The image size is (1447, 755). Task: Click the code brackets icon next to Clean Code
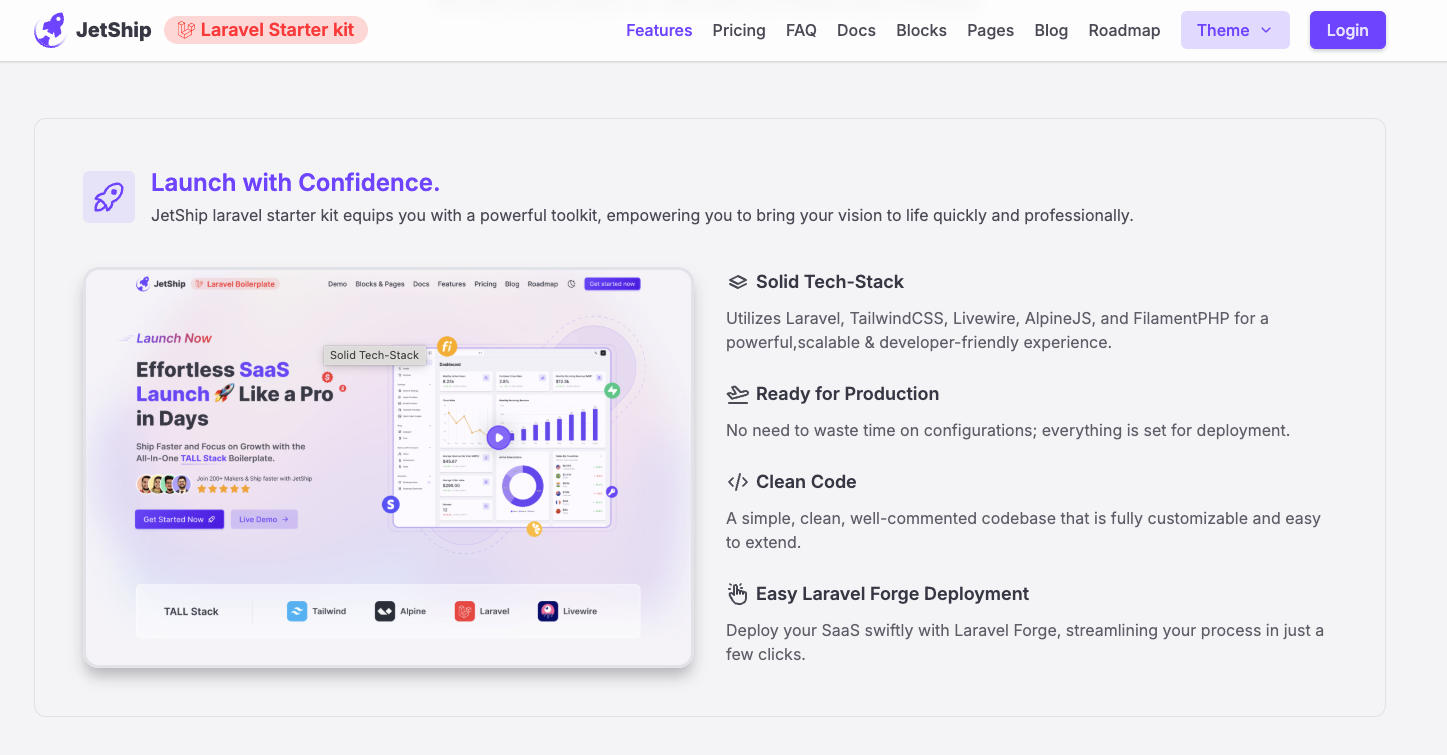[738, 482]
